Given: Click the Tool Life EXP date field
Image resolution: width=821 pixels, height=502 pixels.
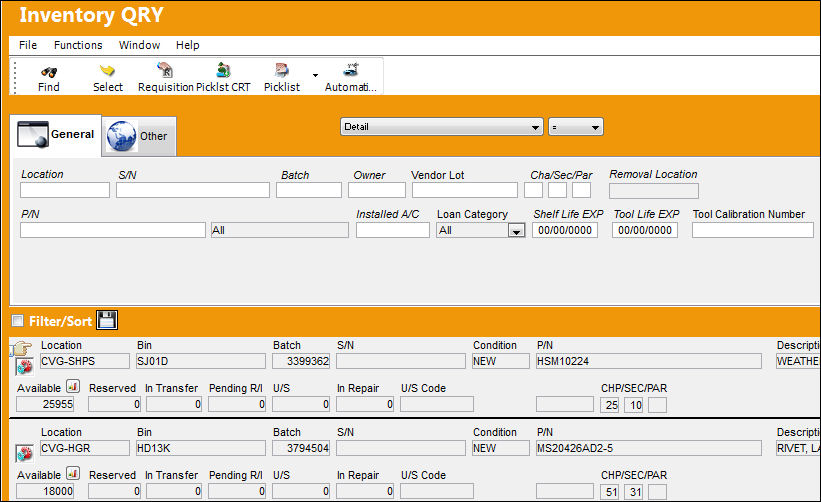Looking at the screenshot, I should (645, 230).
